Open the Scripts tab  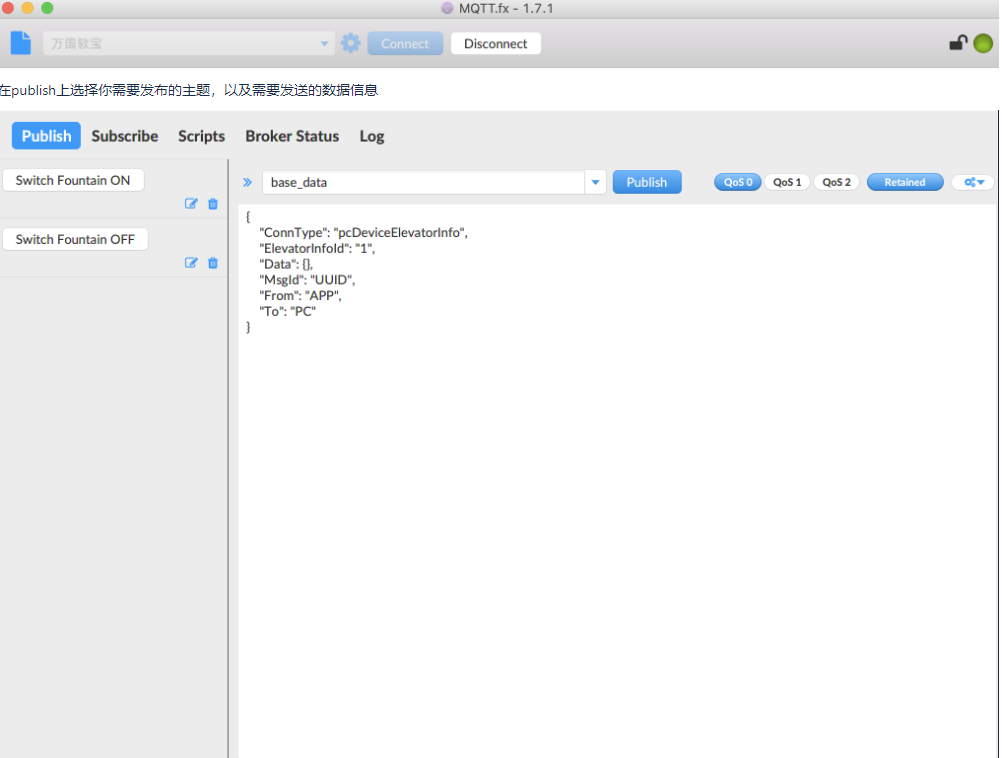[x=201, y=136]
